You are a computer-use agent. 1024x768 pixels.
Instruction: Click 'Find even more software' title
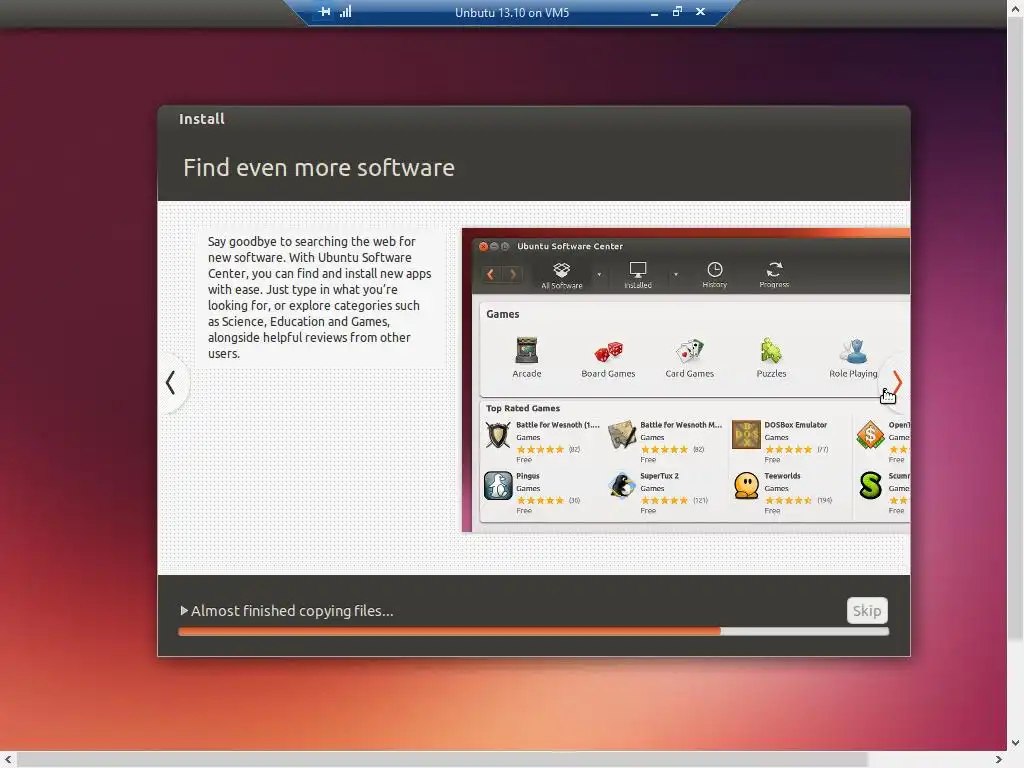pos(319,168)
